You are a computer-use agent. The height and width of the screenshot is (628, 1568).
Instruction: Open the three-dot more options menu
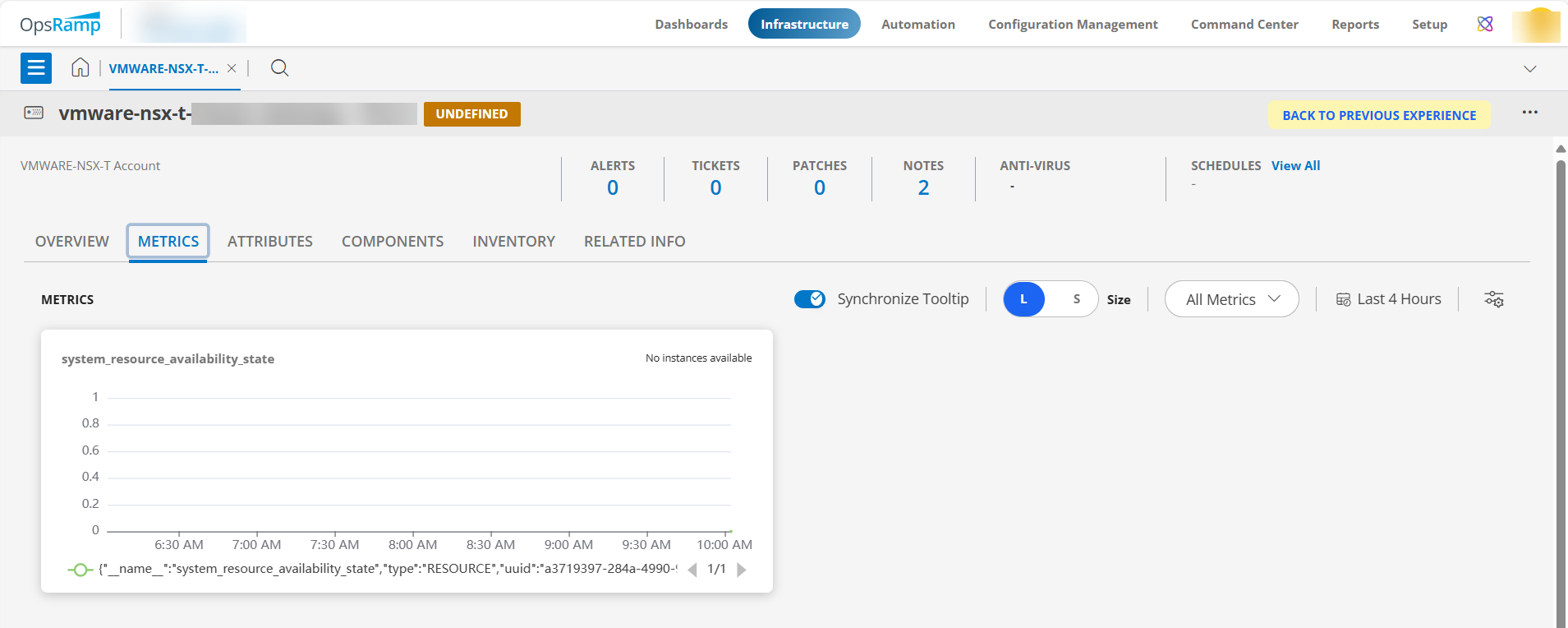(1529, 113)
